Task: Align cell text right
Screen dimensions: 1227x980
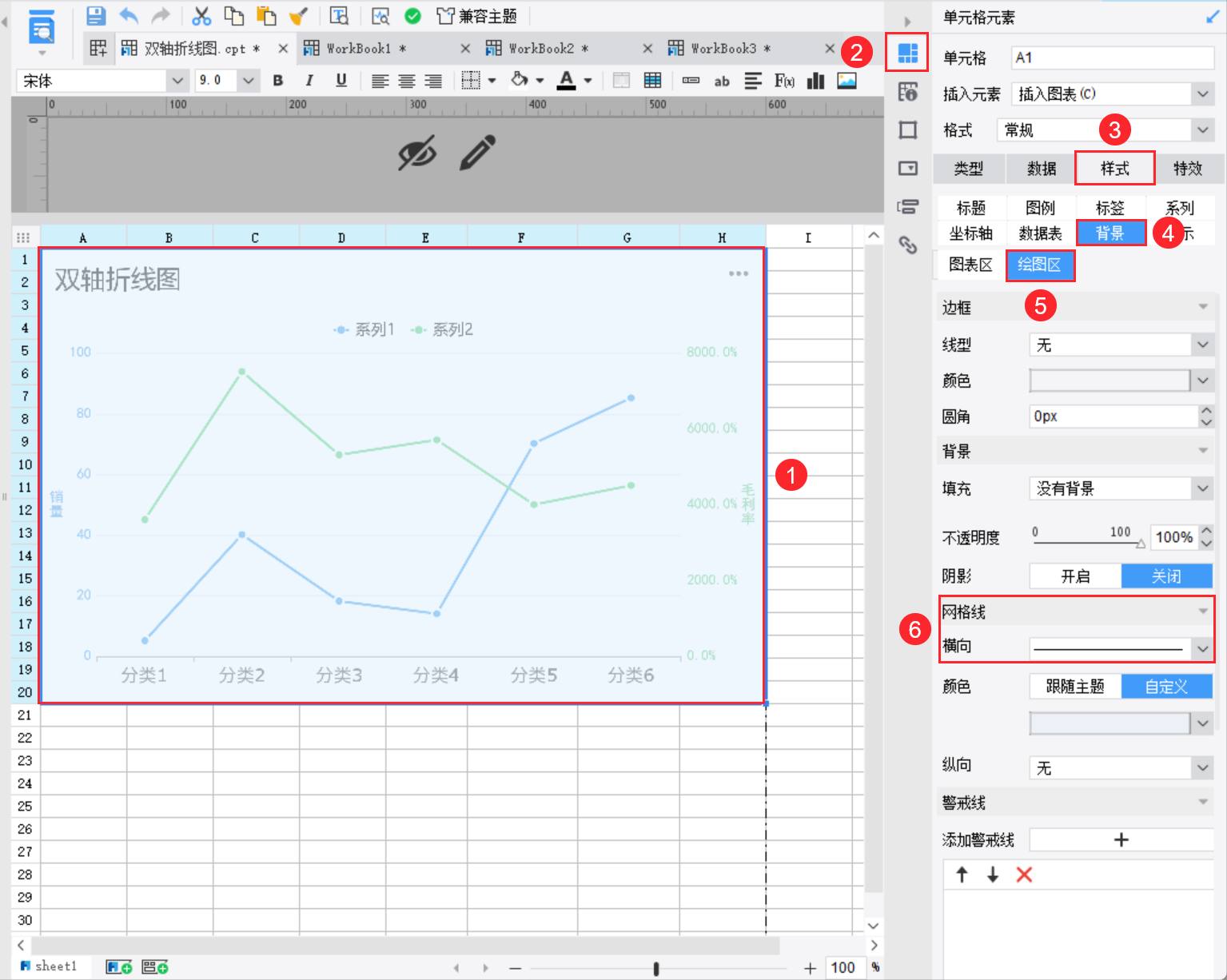Action: click(x=433, y=81)
